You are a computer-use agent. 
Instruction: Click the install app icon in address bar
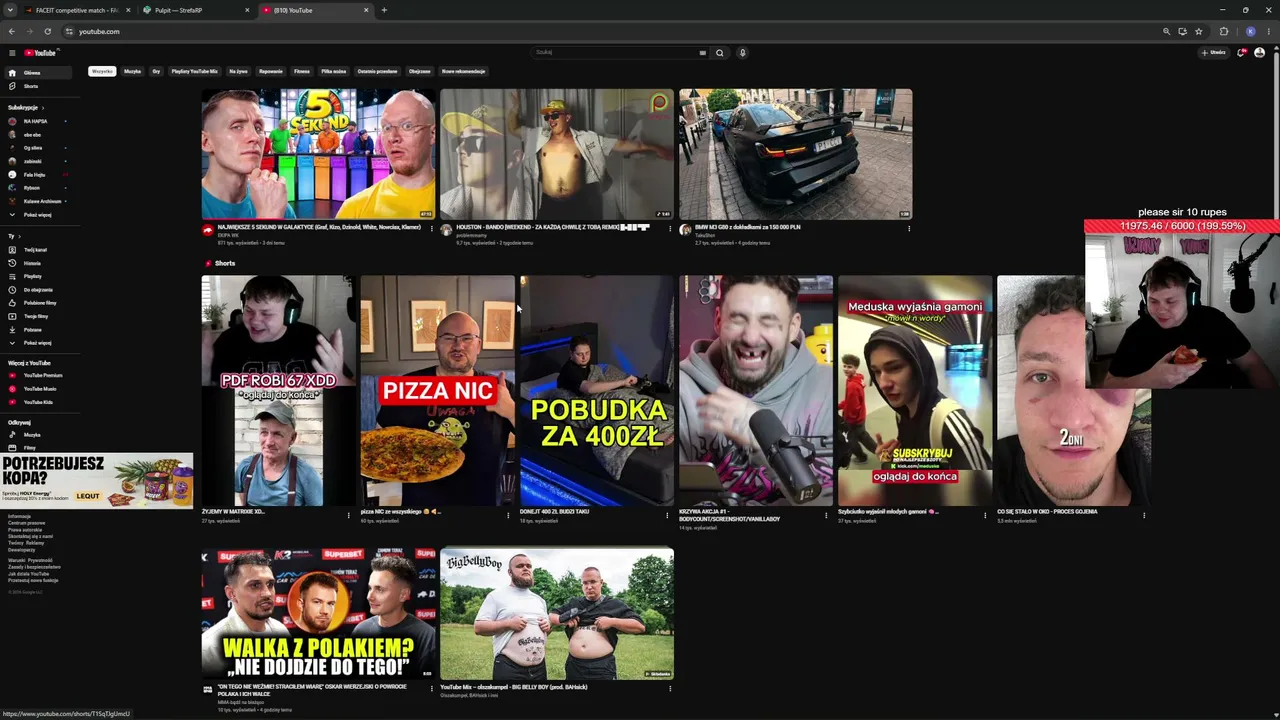[x=1182, y=31]
